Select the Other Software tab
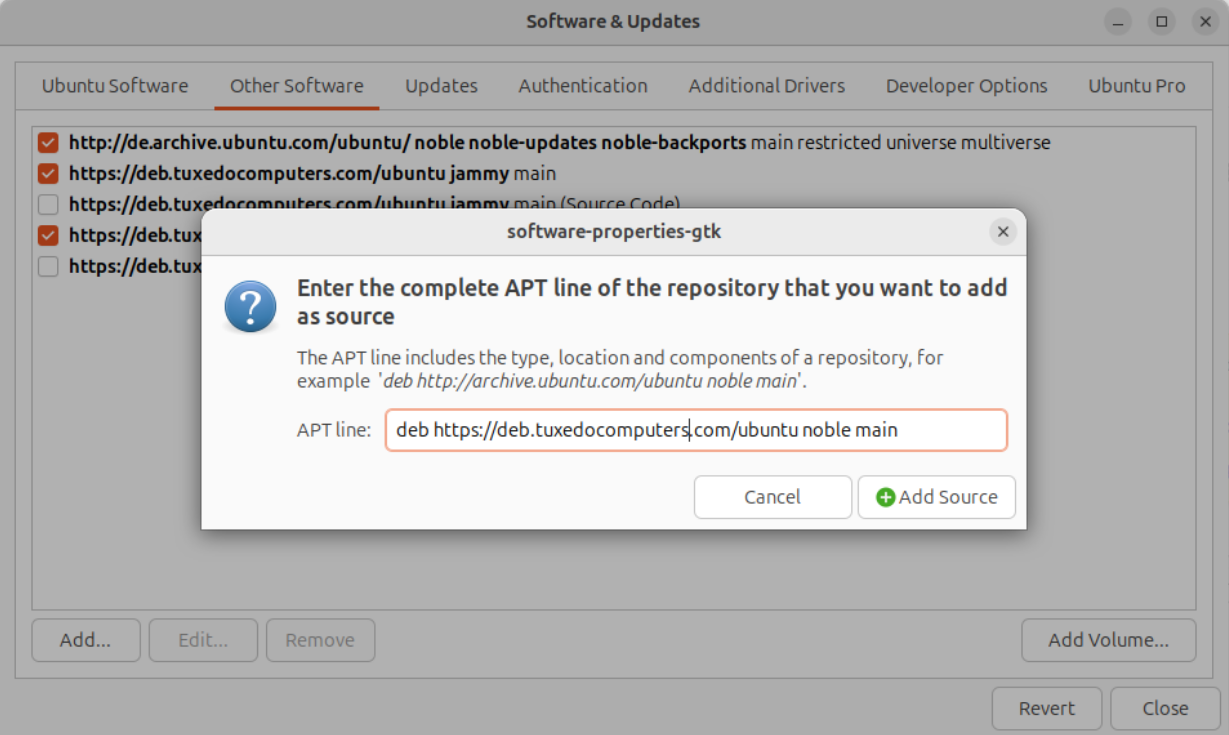 [297, 86]
